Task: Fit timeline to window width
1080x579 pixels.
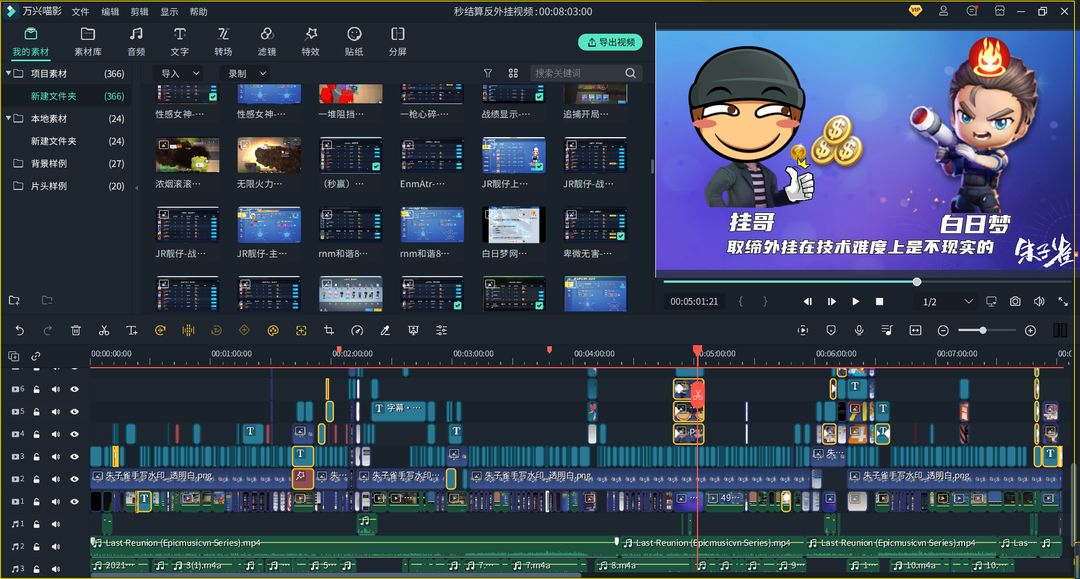Action: [x=915, y=330]
